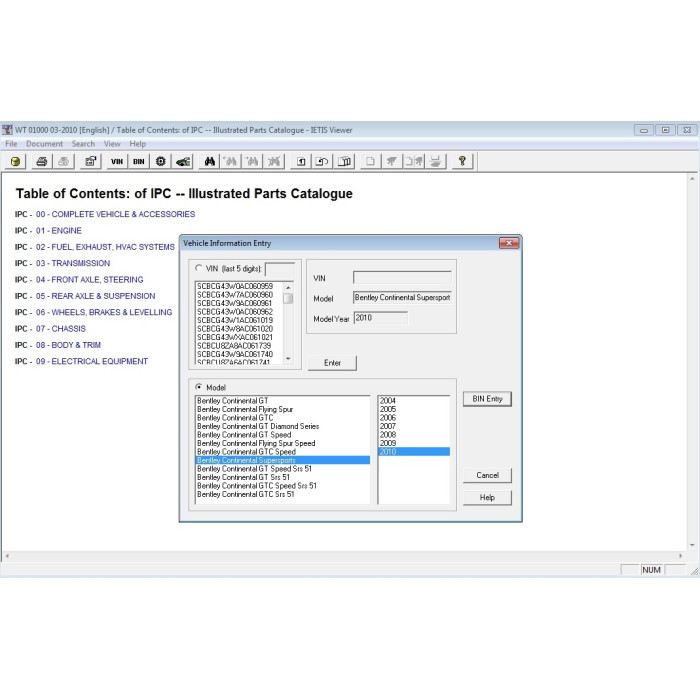The image size is (700, 700).
Task: Select VIN SCBCU8ZA8AC061739 in list
Action: click(x=235, y=346)
